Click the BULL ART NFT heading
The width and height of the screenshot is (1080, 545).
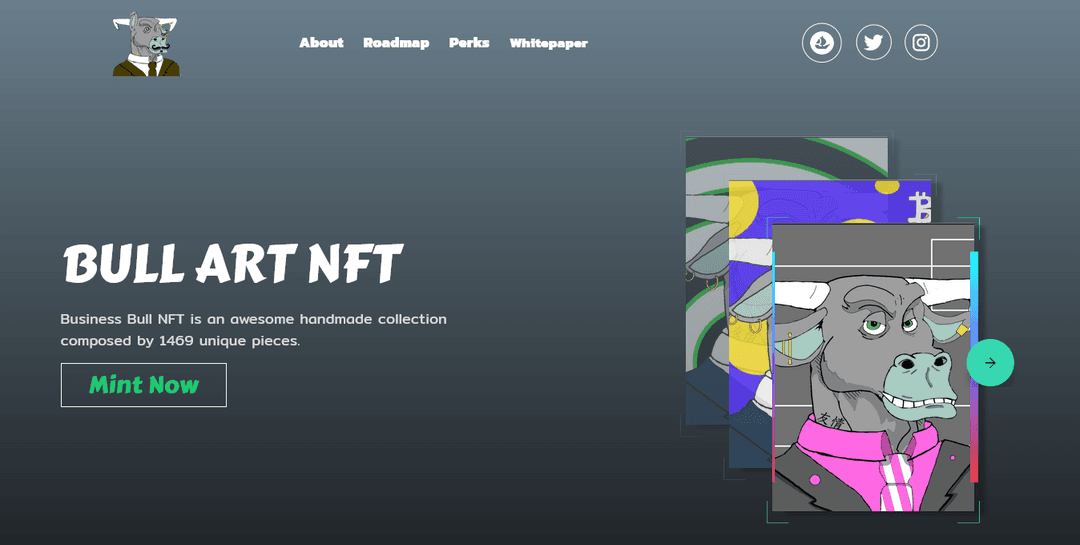[232, 264]
